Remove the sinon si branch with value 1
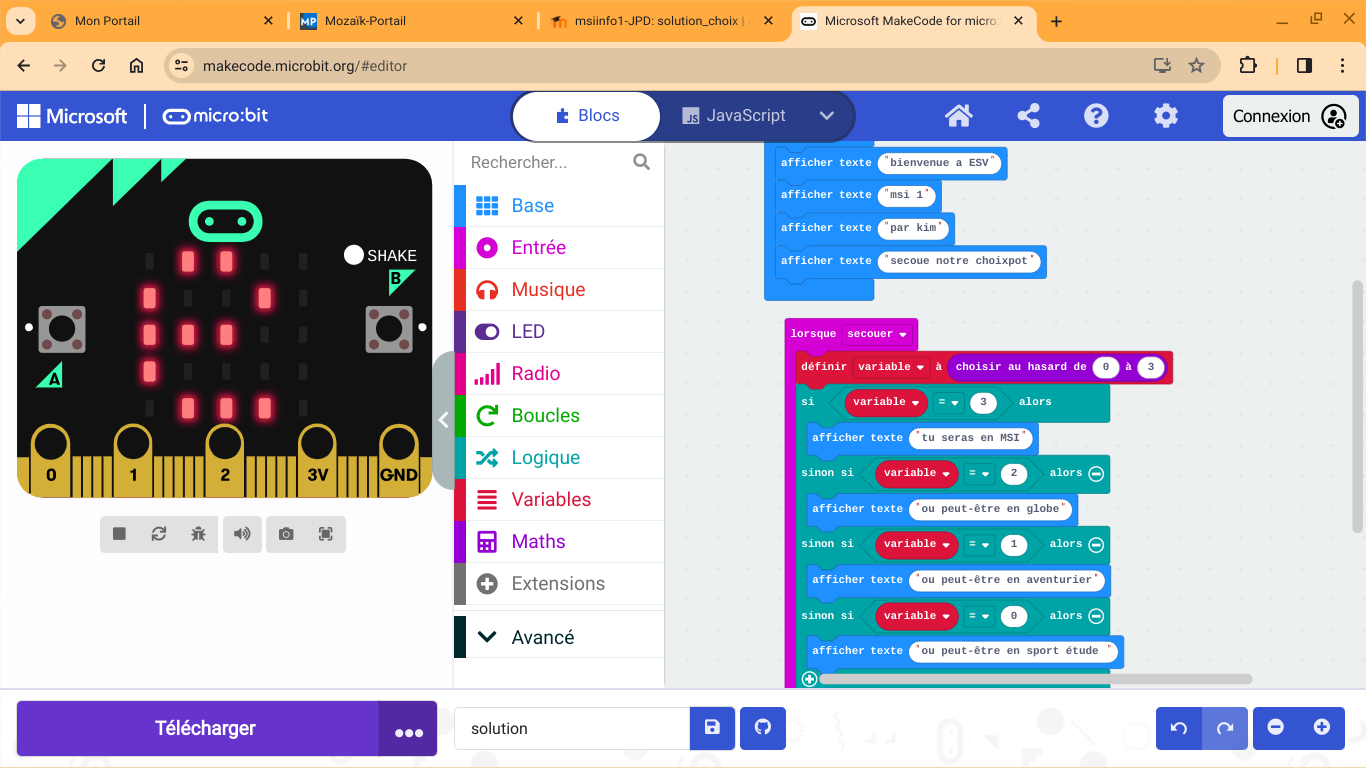Screen dimensions: 1366x768 [x=1096, y=544]
